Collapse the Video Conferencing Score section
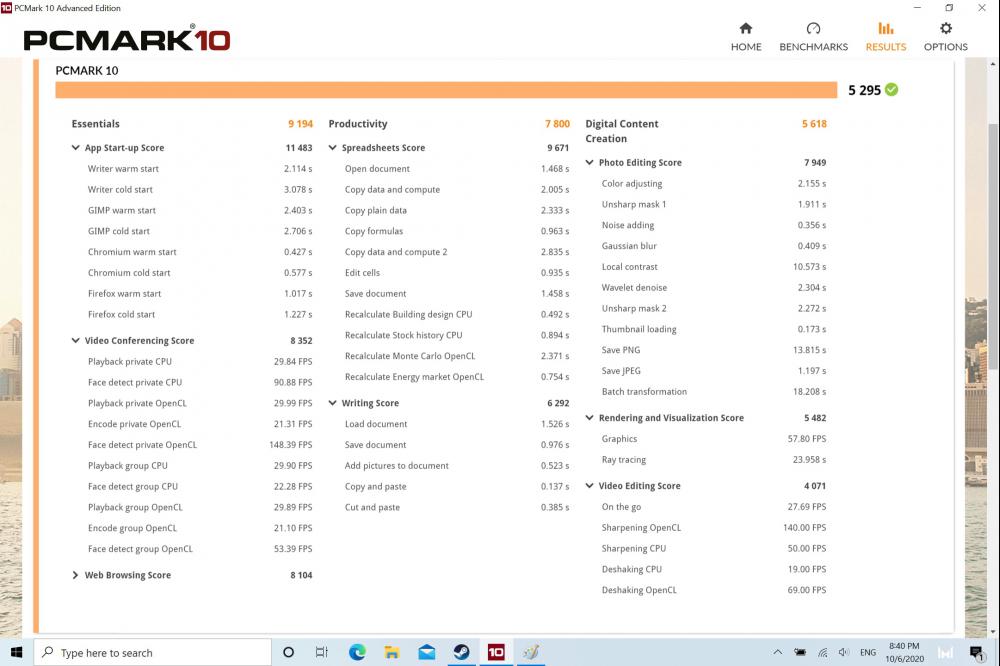 (x=75, y=341)
